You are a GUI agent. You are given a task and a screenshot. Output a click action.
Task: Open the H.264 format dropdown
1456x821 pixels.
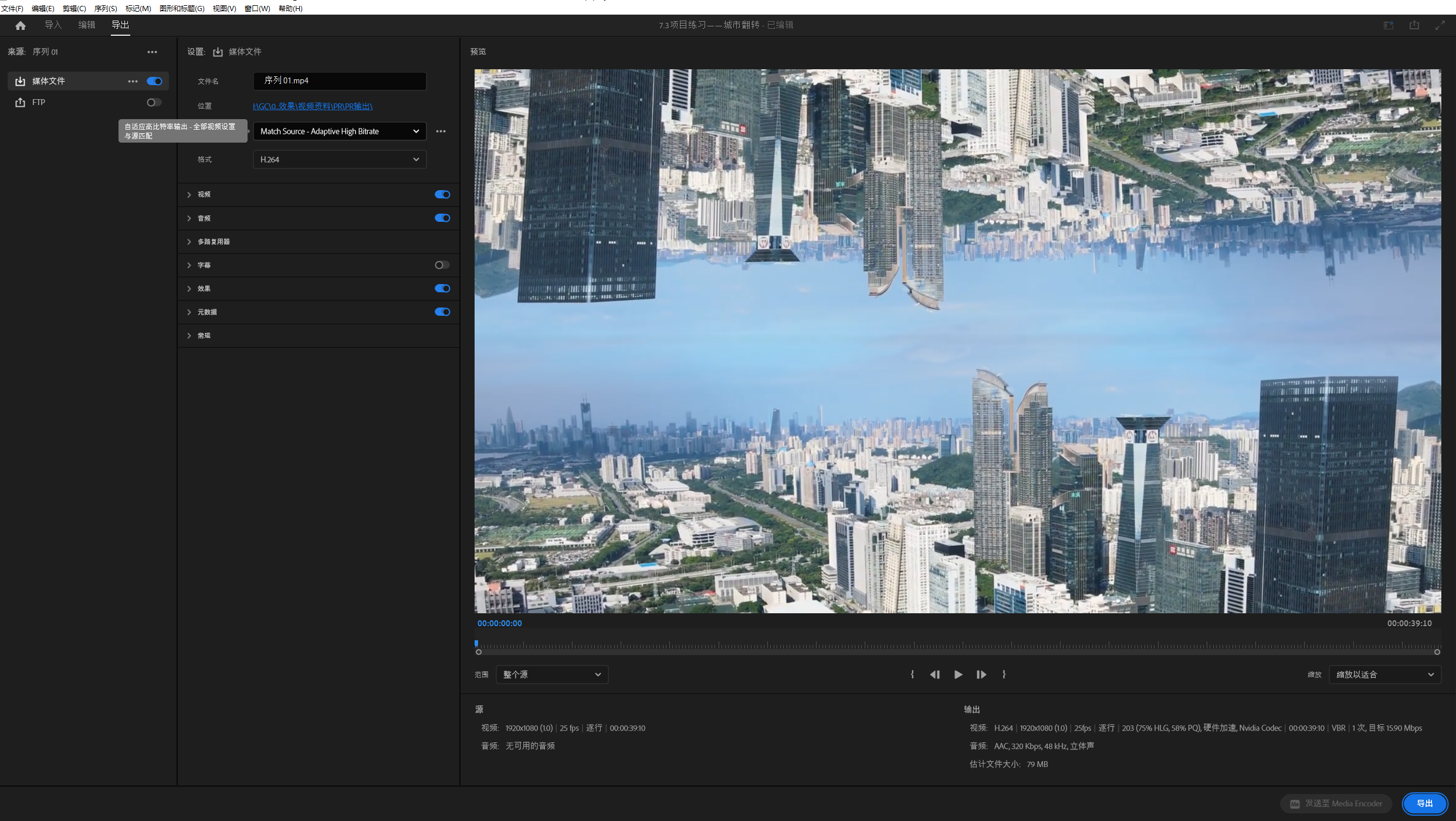coord(340,160)
